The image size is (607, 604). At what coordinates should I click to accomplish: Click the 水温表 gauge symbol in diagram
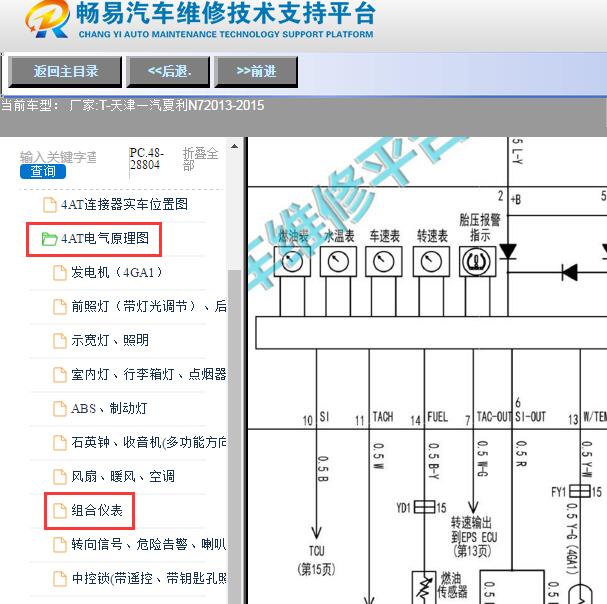338,261
